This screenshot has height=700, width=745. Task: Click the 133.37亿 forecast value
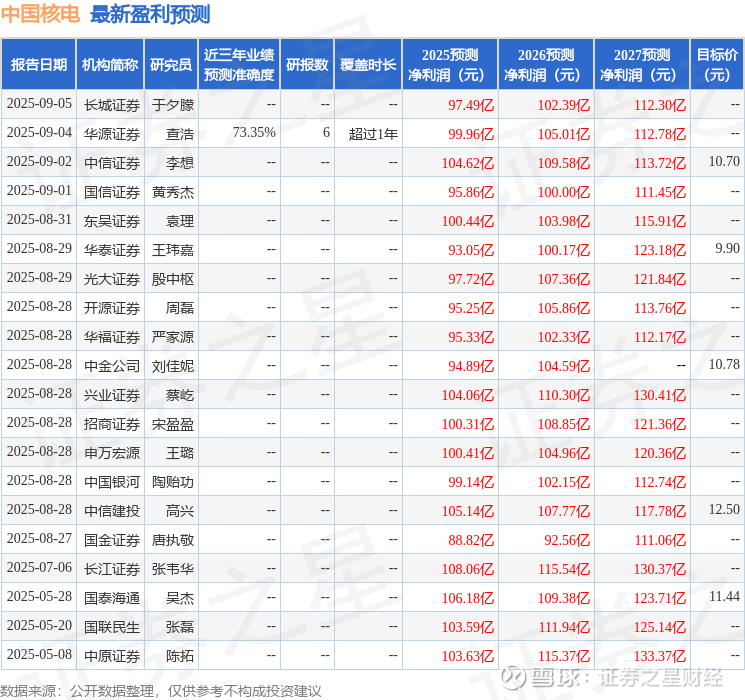pyautogui.click(x=660, y=656)
